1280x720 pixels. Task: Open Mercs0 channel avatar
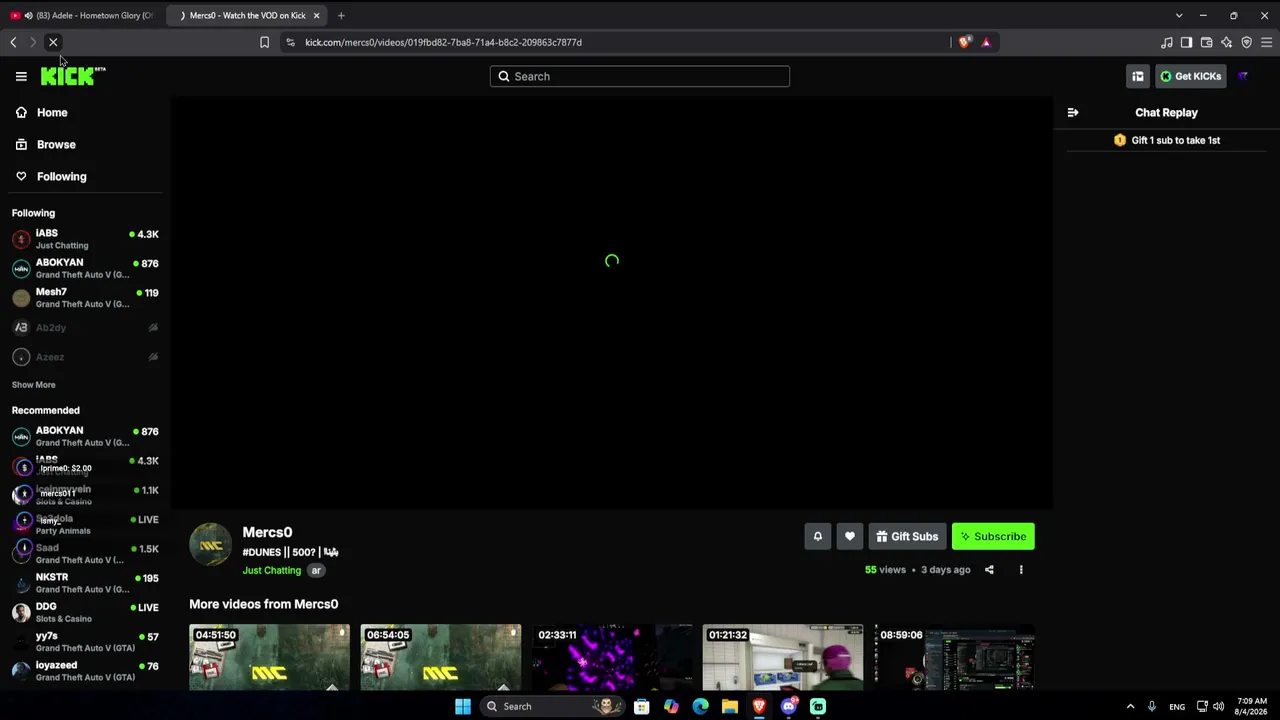point(210,545)
